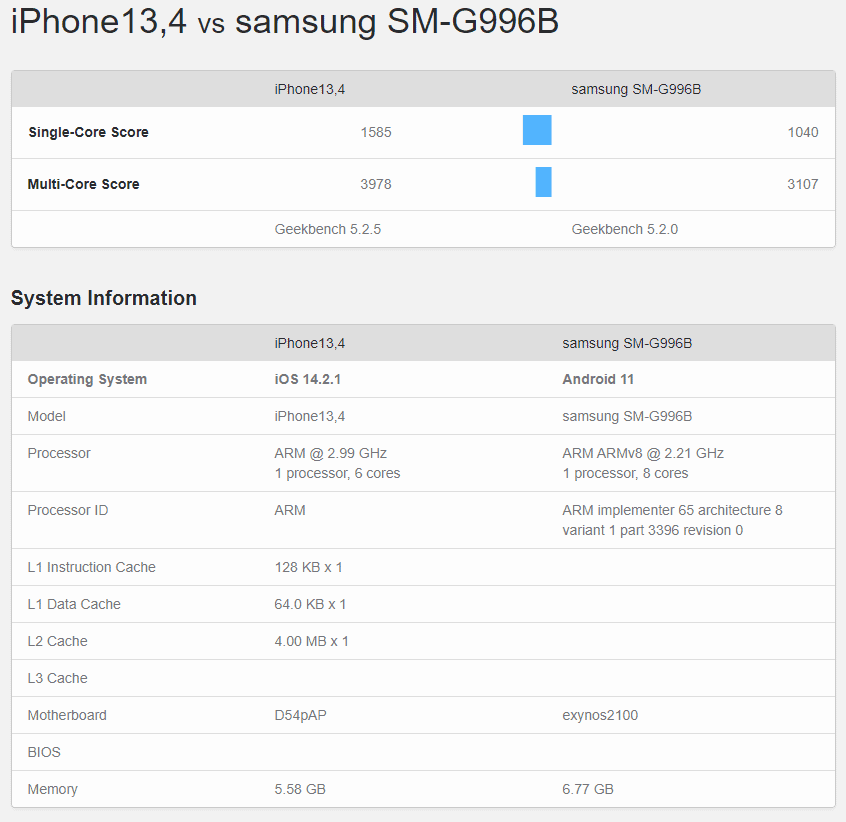Select the samsung SM-G996B column header
The width and height of the screenshot is (846, 822).
point(637,89)
